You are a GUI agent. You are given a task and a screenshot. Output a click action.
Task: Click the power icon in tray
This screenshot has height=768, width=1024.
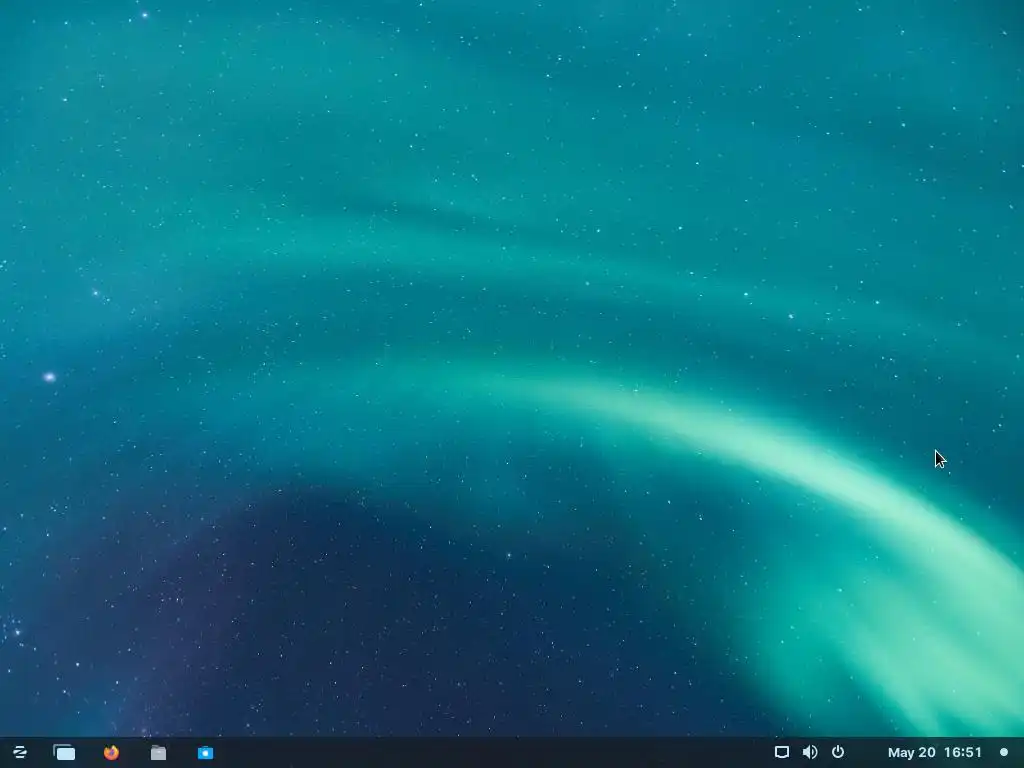pyautogui.click(x=838, y=752)
